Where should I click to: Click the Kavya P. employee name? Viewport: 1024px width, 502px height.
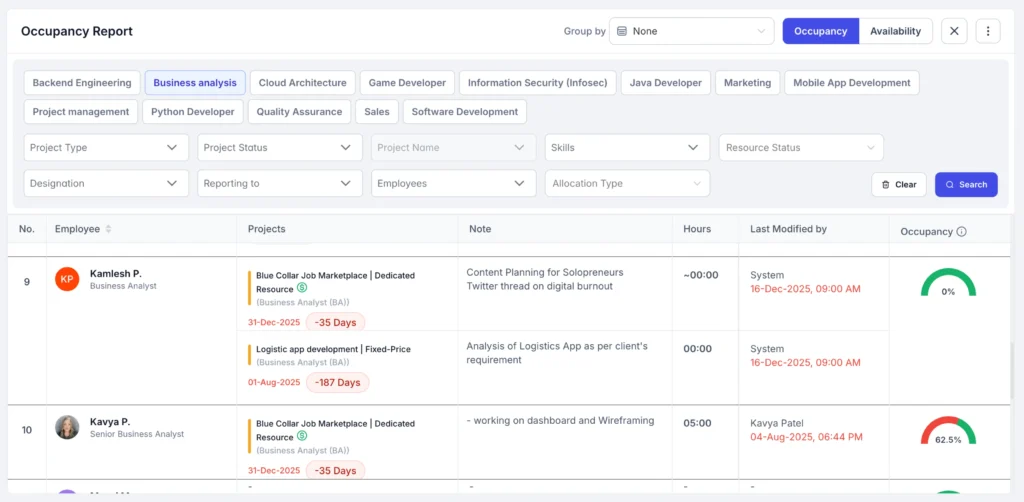pyautogui.click(x=110, y=422)
